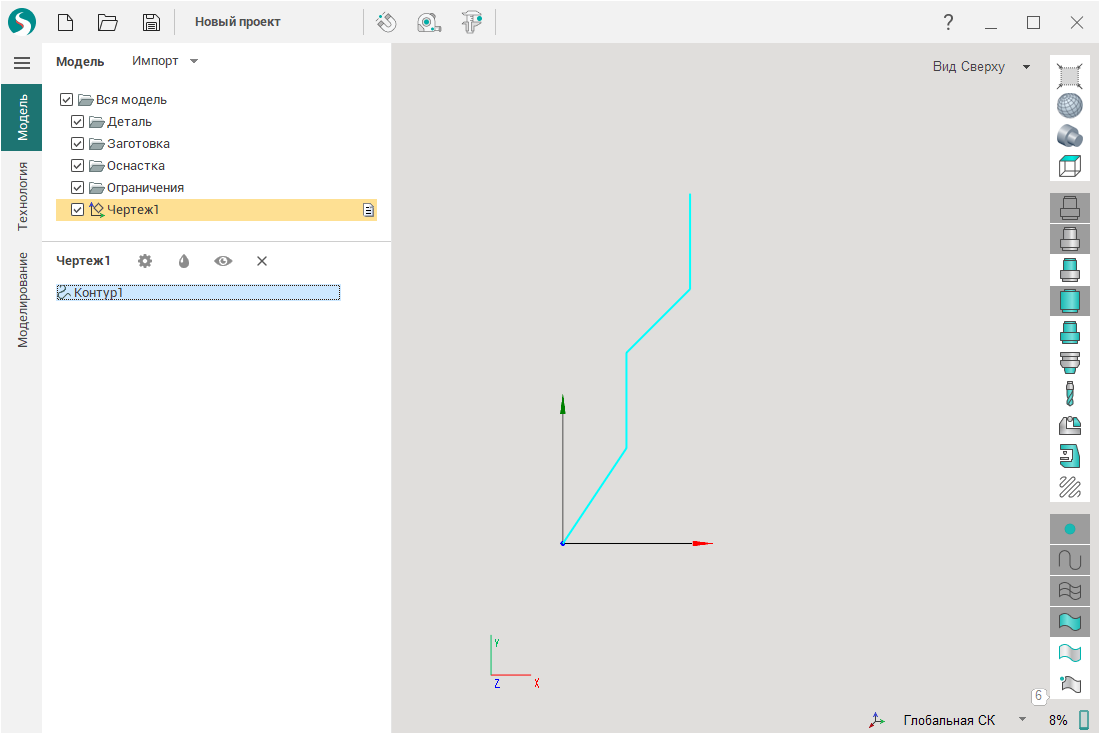Toggle the drill tool visibility icon

tap(1070, 394)
